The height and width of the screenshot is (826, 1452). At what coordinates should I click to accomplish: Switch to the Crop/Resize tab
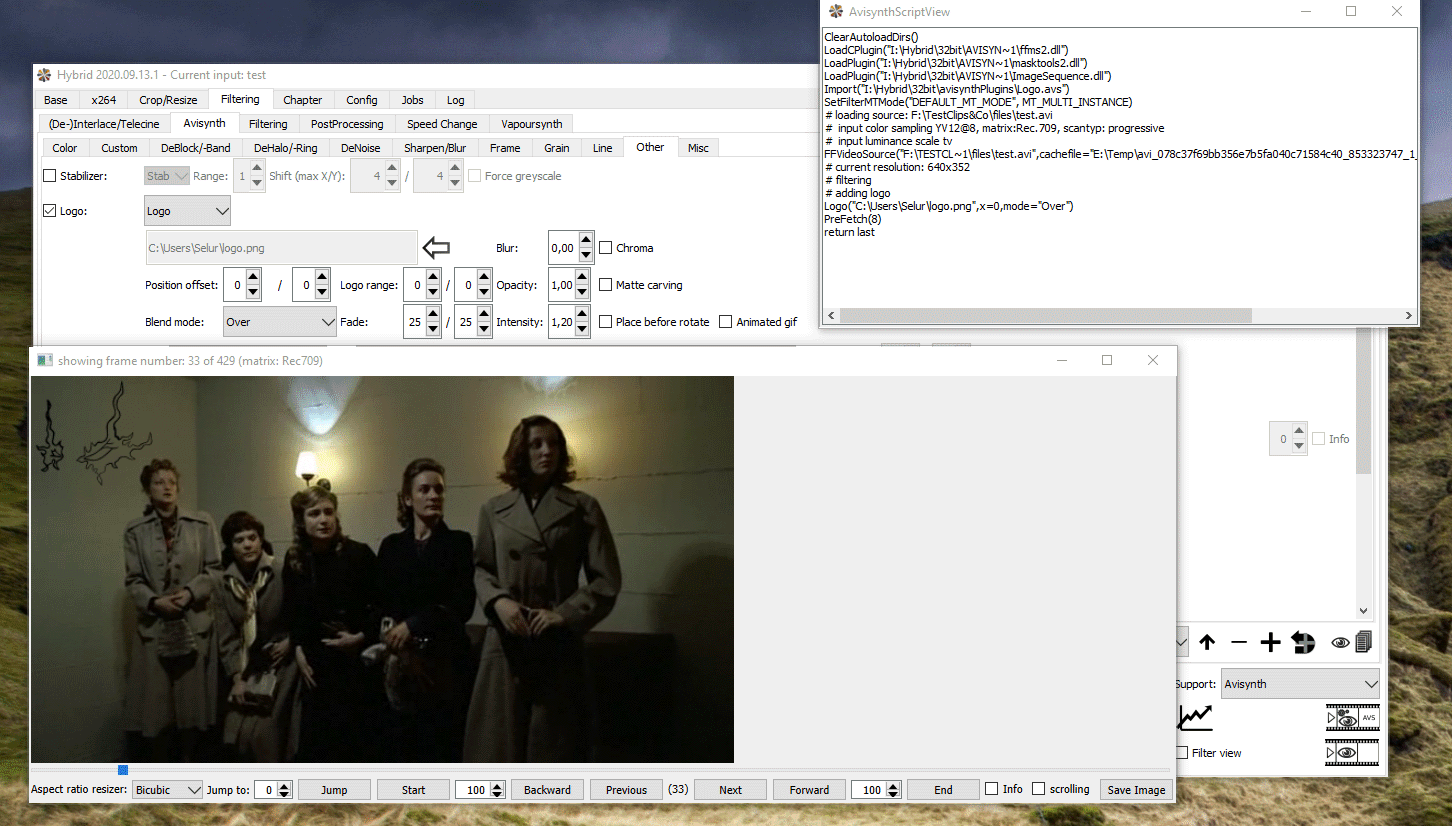pos(168,100)
